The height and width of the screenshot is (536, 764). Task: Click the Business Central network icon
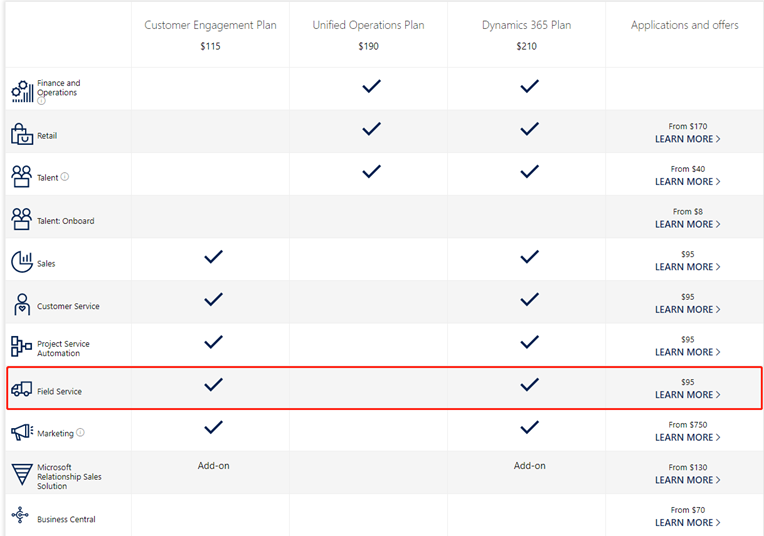(20, 515)
